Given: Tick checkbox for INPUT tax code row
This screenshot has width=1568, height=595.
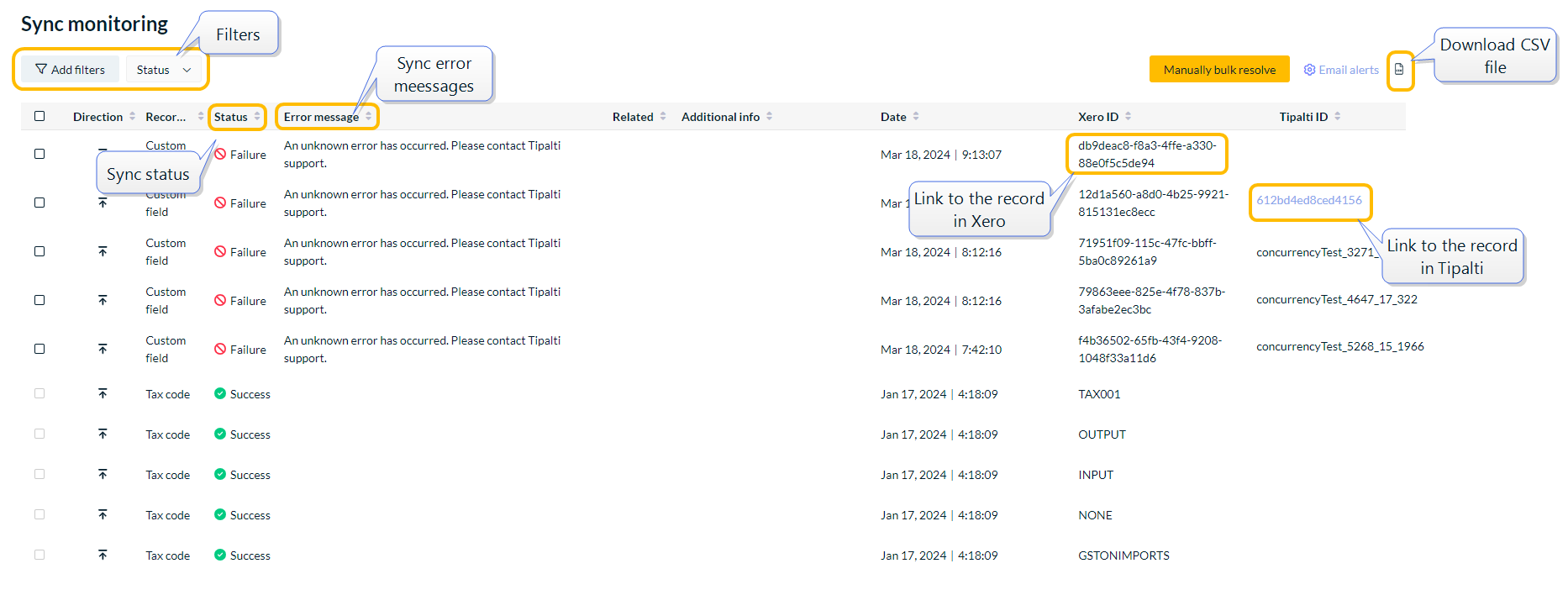Looking at the screenshot, I should [39, 474].
